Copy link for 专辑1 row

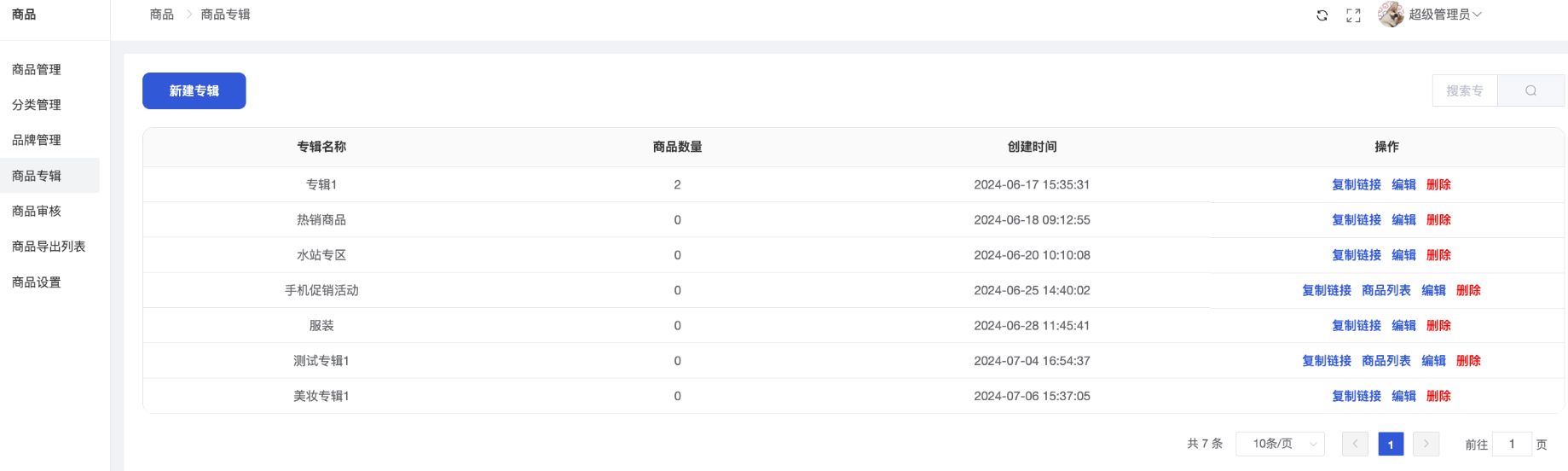1356,184
